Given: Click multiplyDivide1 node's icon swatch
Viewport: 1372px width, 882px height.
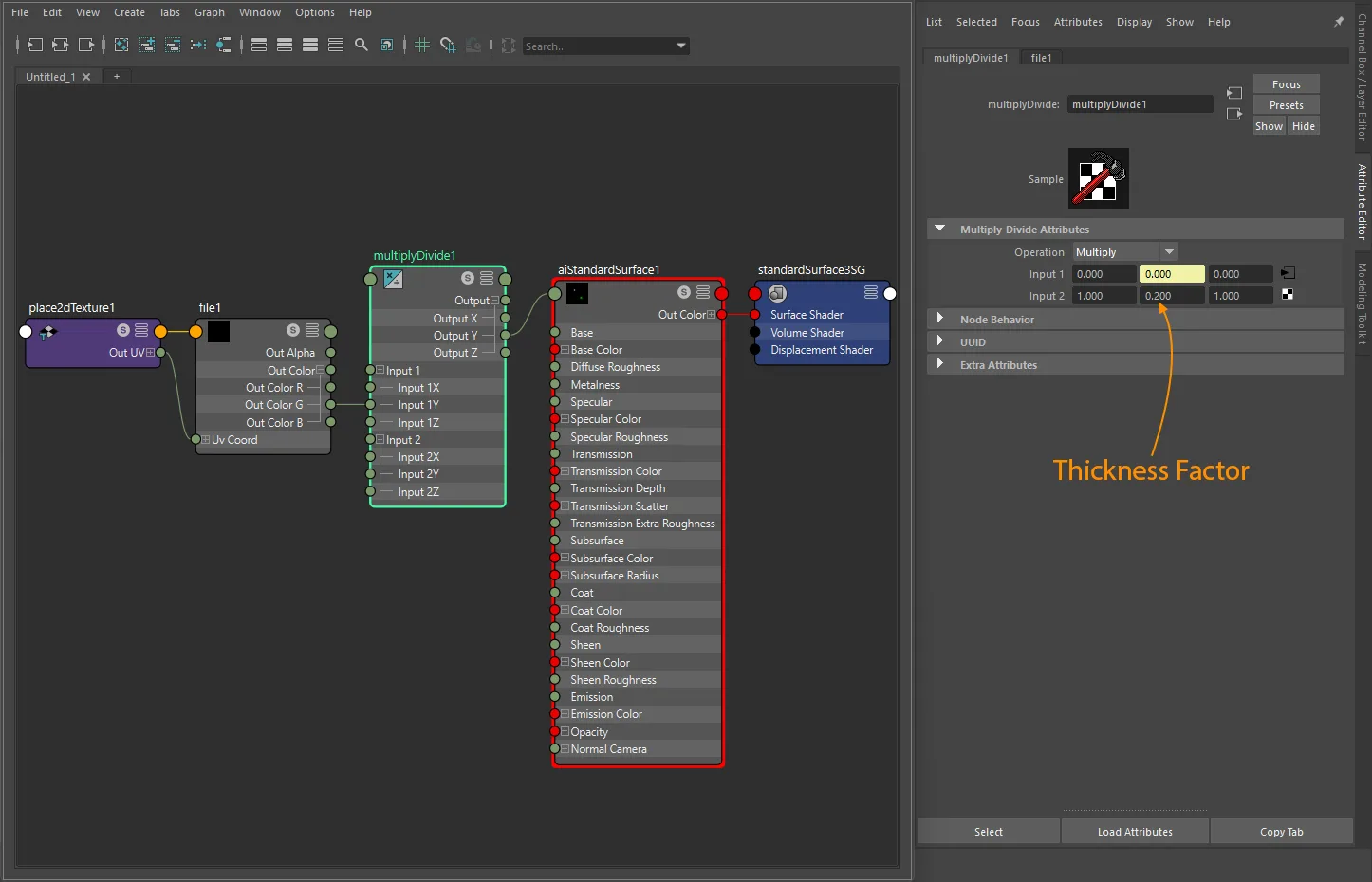Looking at the screenshot, I should tap(394, 279).
